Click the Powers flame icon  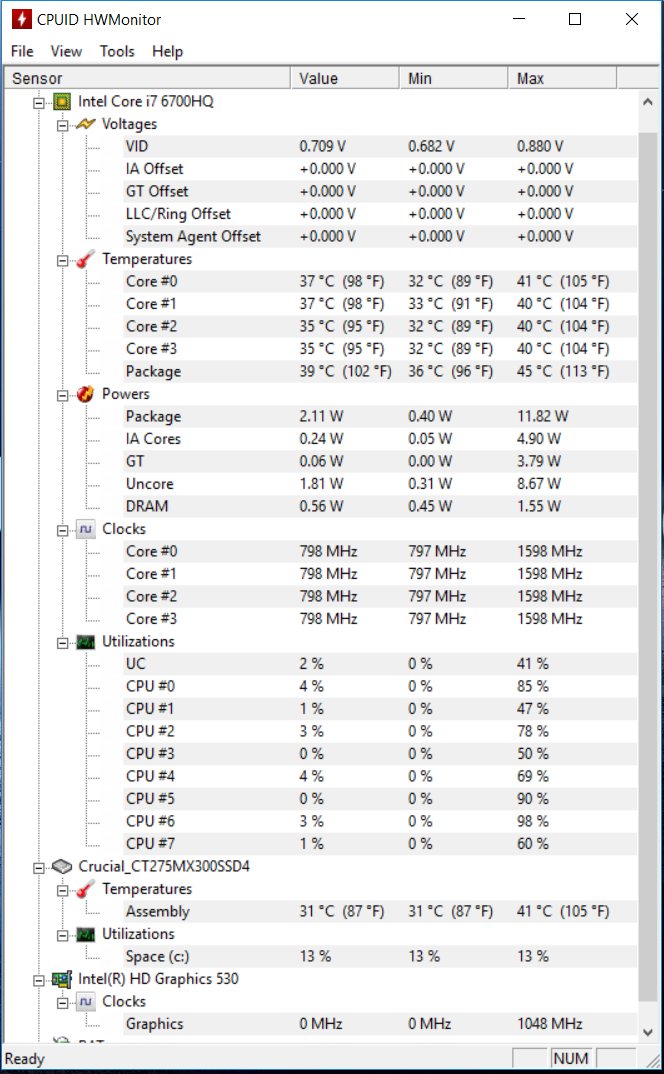[x=85, y=394]
